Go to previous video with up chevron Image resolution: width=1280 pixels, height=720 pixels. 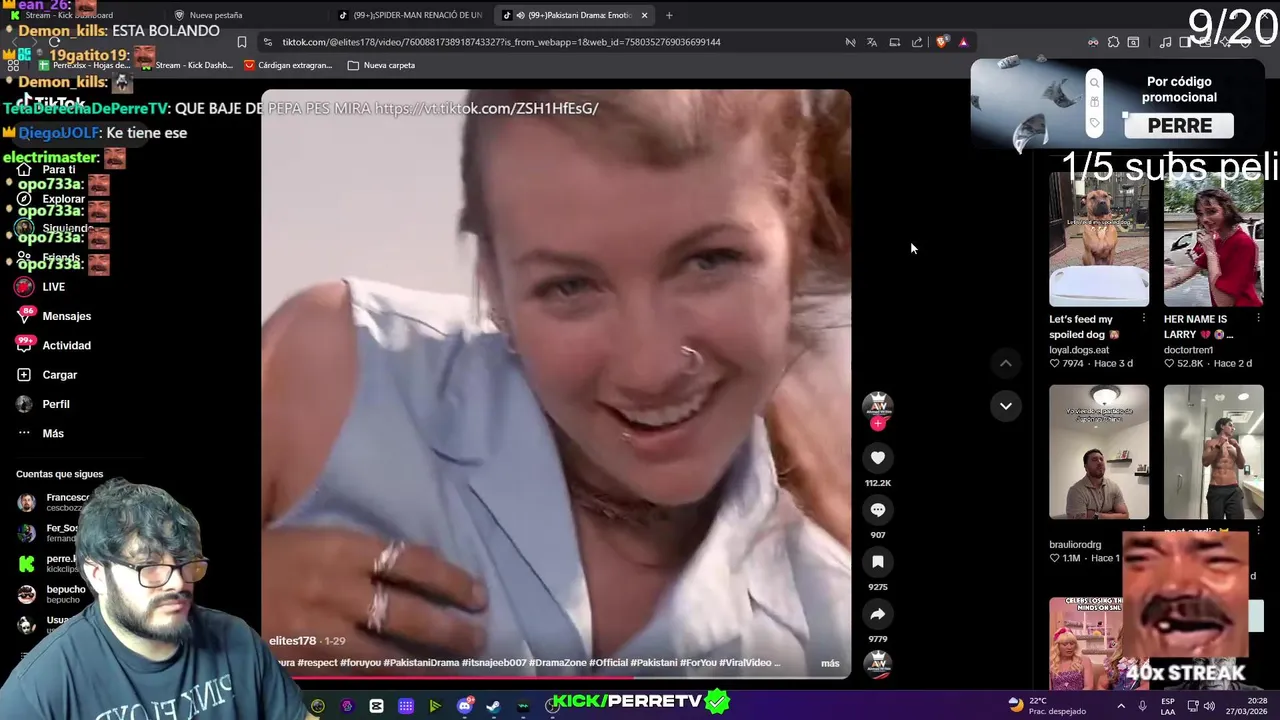[1006, 363]
